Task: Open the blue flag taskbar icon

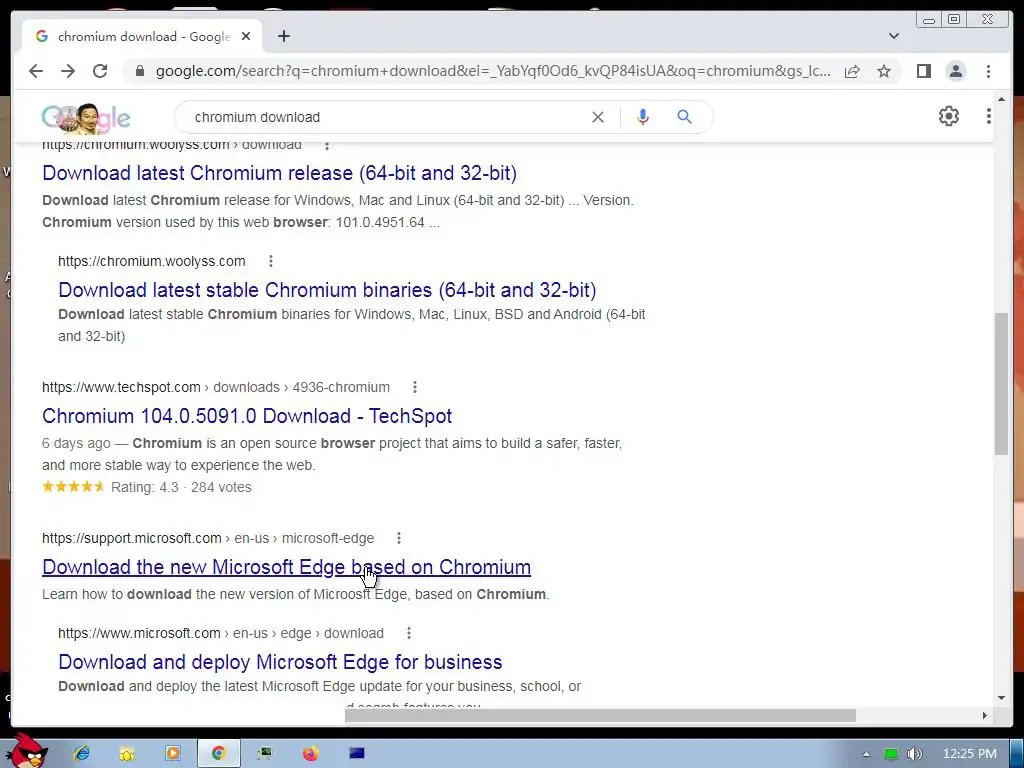Action: [357, 753]
